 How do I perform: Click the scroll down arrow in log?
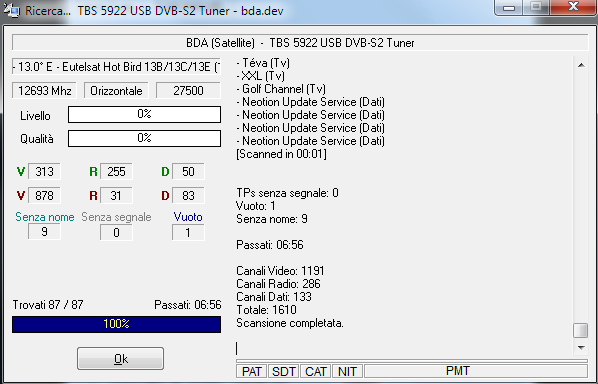point(581,347)
